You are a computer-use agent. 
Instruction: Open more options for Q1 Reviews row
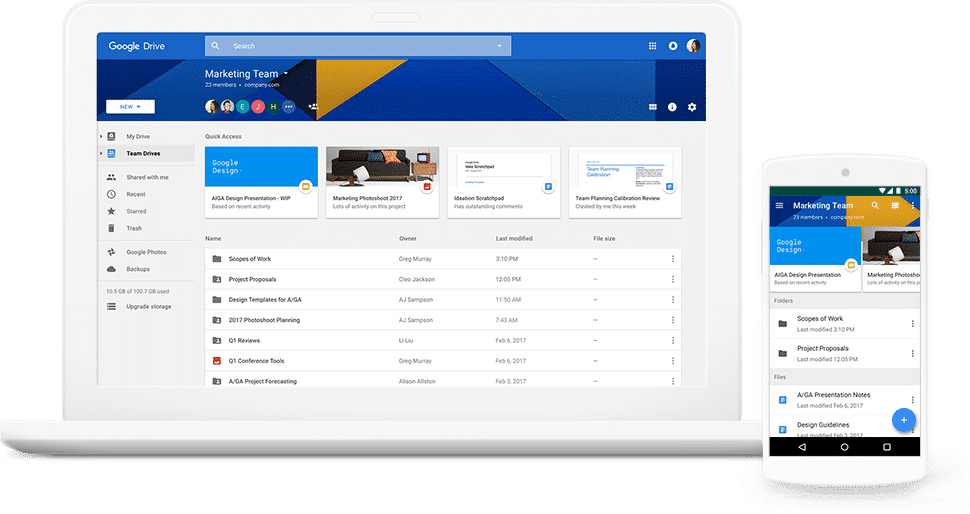coord(672,340)
